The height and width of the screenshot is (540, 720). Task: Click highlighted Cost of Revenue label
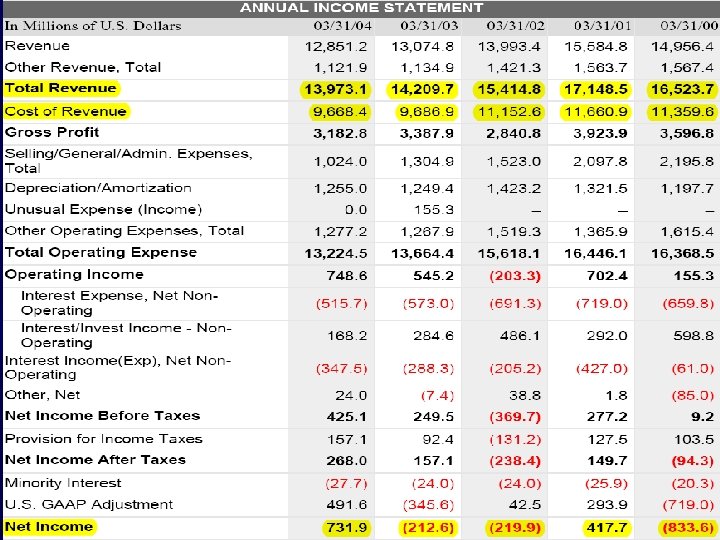[66, 112]
